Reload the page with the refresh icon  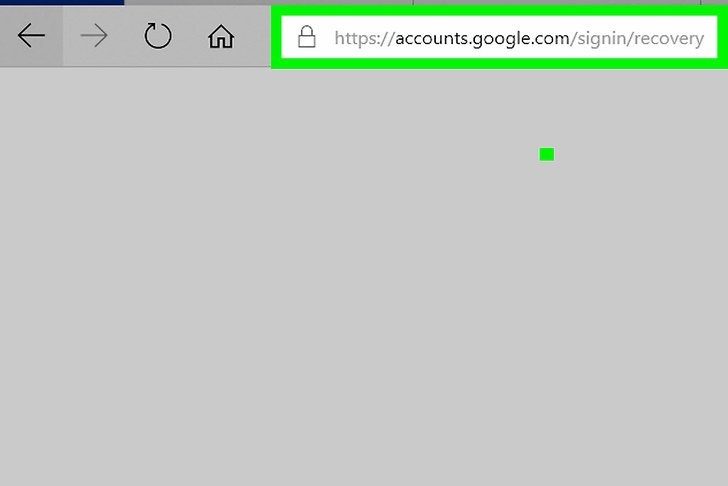[158, 36]
